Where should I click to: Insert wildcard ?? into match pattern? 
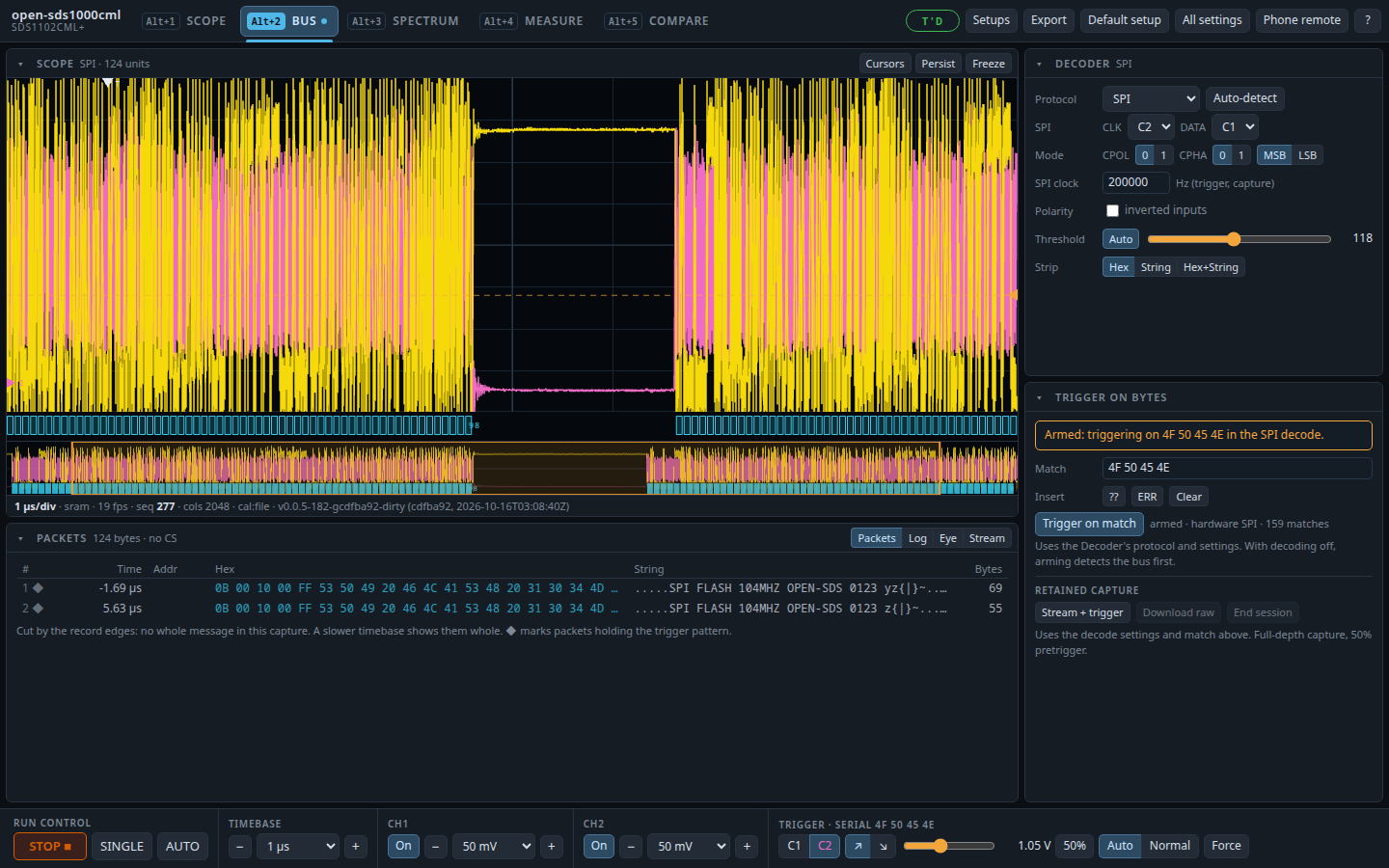[x=1114, y=497]
